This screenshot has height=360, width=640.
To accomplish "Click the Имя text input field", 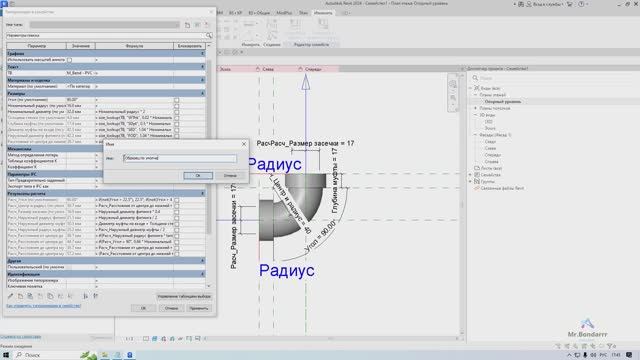I will coord(180,158).
